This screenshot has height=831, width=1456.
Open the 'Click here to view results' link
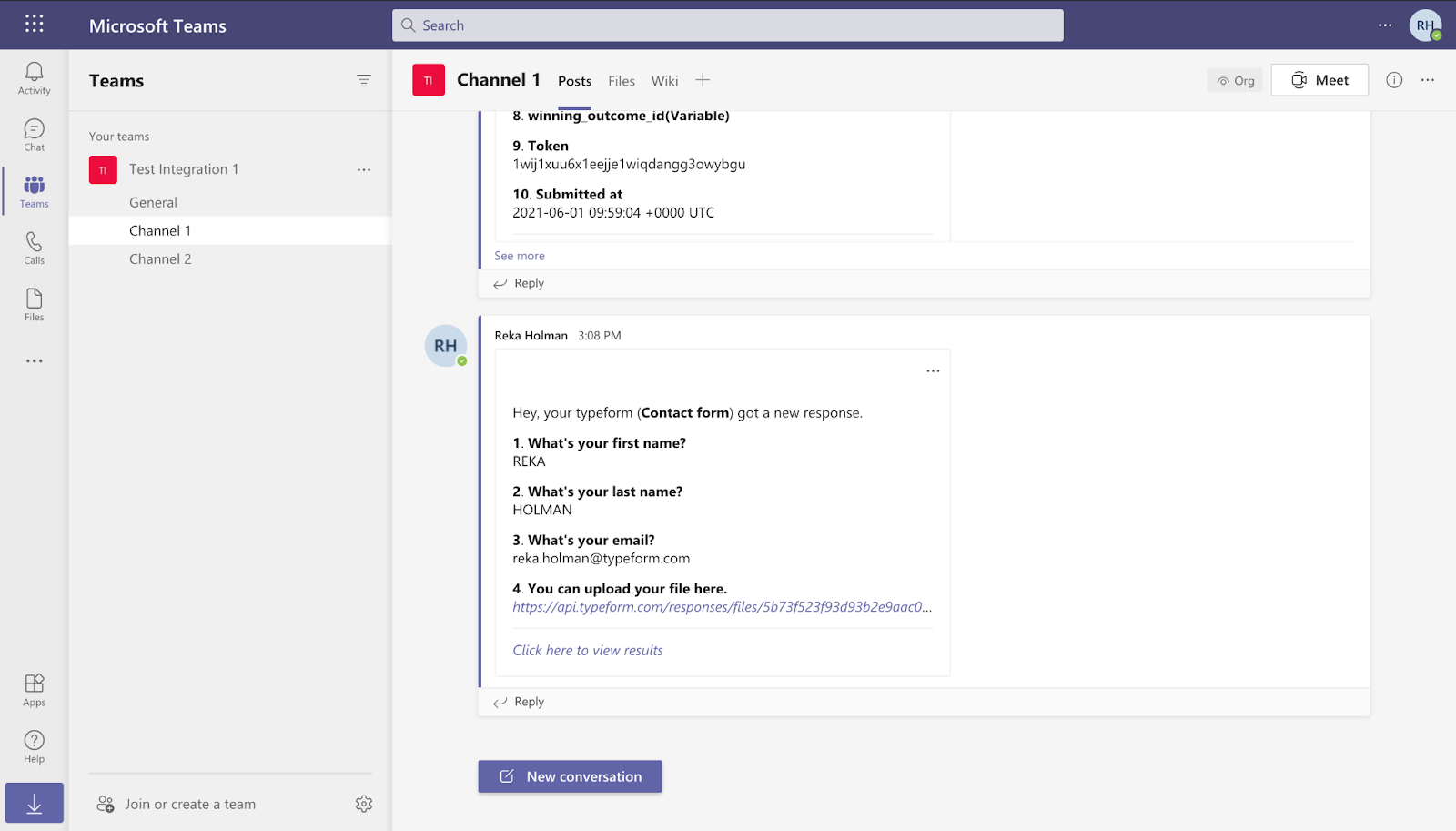click(588, 651)
